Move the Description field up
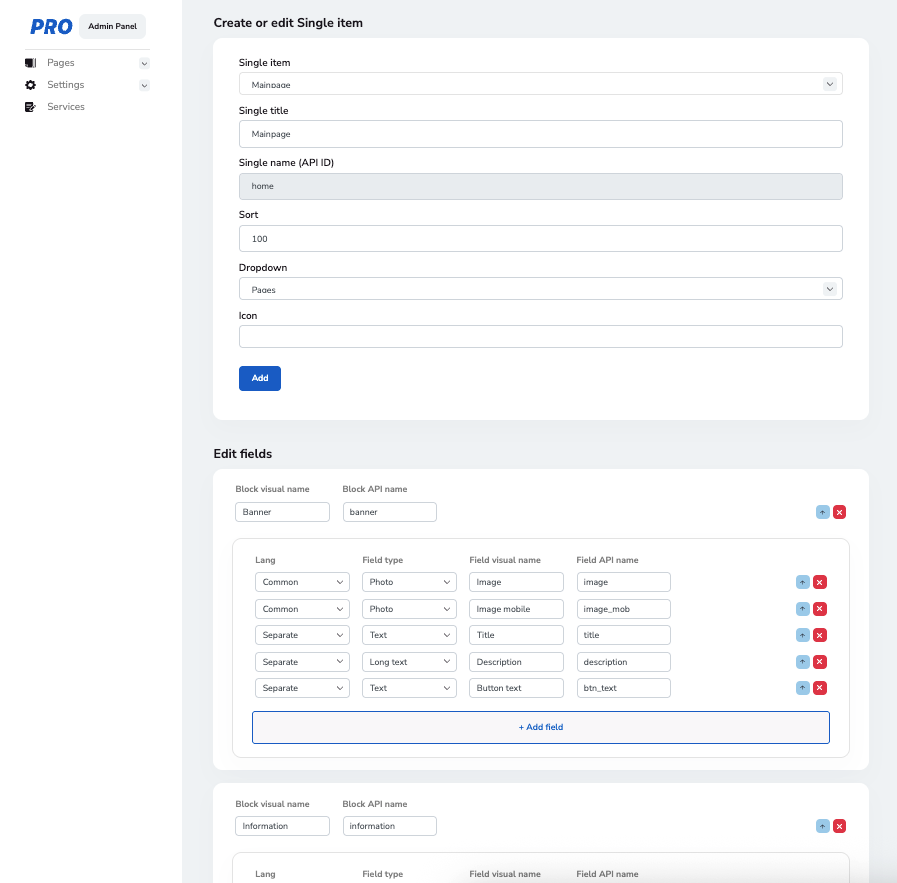The height and width of the screenshot is (883, 897). tap(802, 662)
